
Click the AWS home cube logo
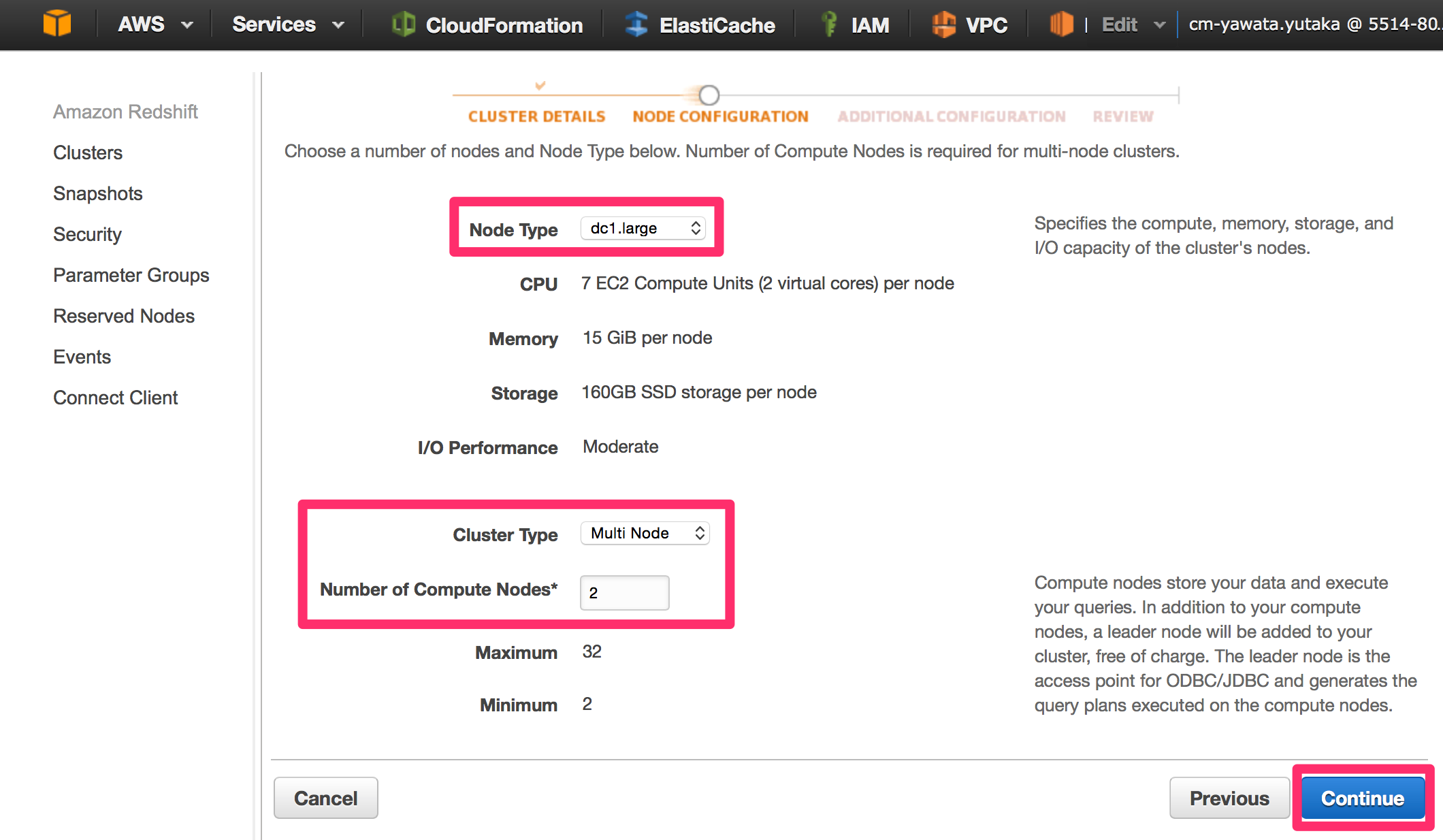57,23
